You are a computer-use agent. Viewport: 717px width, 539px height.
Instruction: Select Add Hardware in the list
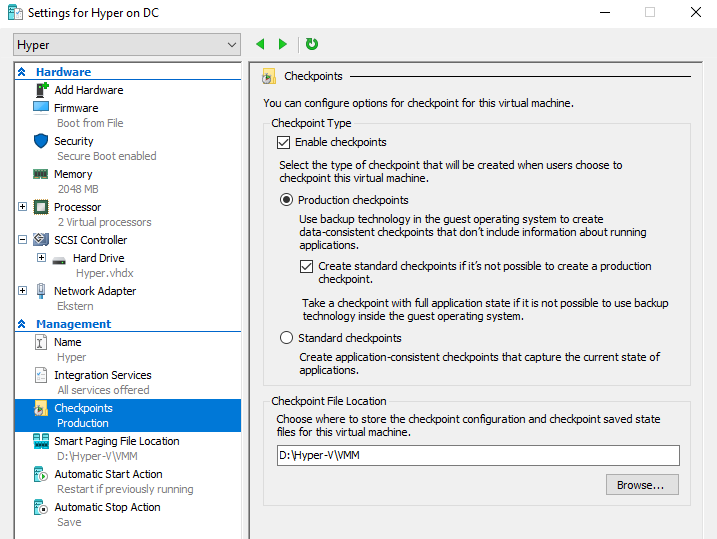coord(88,90)
